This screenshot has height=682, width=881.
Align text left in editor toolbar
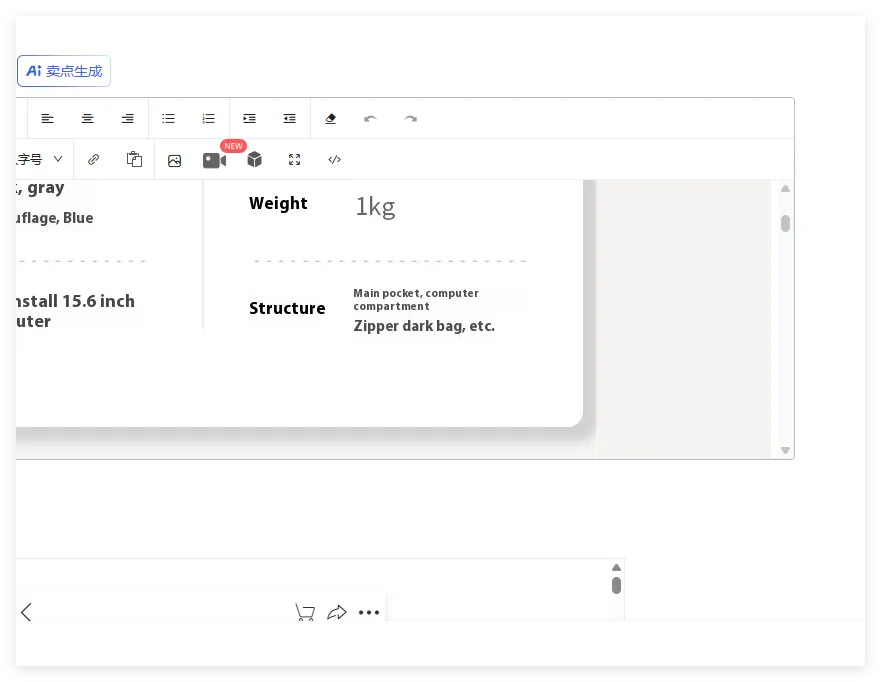tap(47, 119)
